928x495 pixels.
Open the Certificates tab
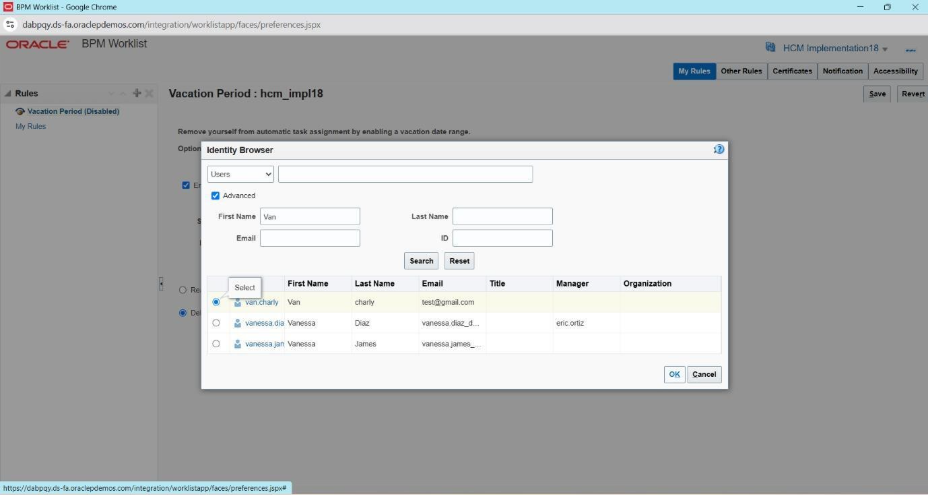point(792,71)
